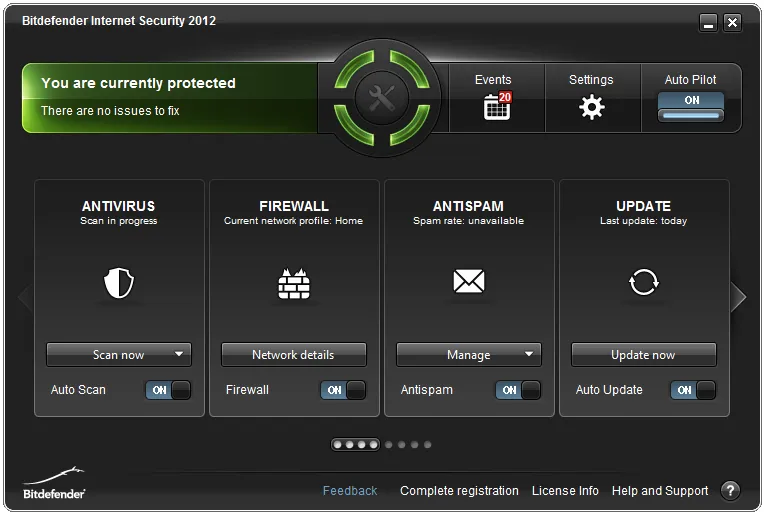The height and width of the screenshot is (514, 764).
Task: Expand the Scan now dropdown arrow
Action: click(179, 354)
